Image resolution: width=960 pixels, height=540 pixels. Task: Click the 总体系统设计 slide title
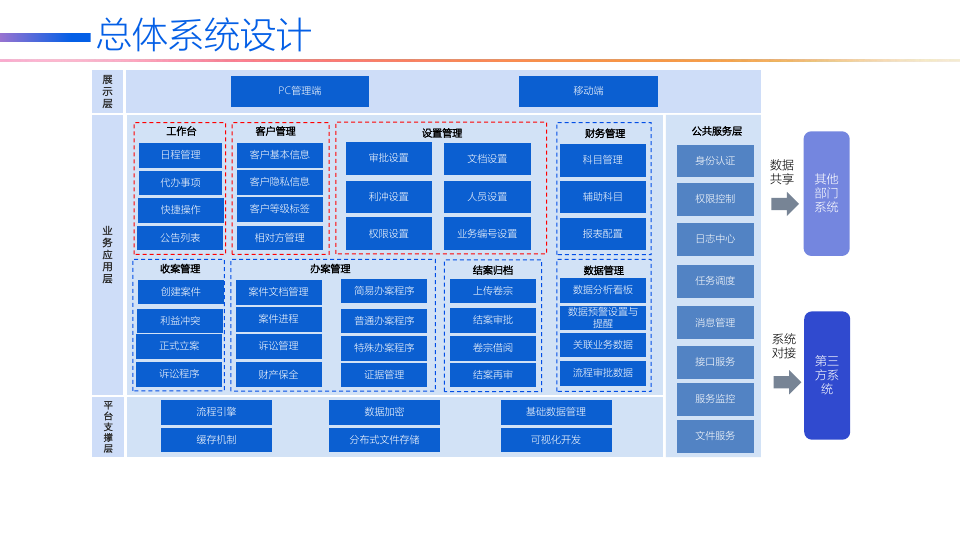point(204,35)
